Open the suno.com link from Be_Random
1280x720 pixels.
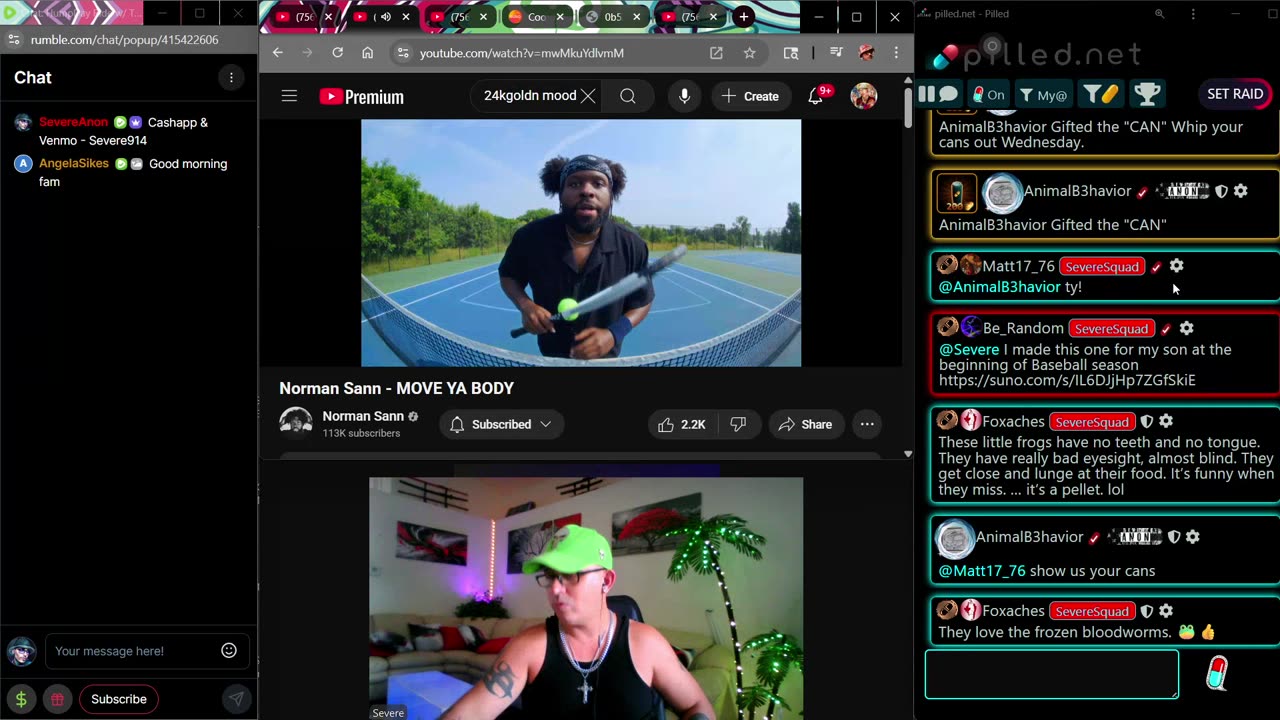point(1067,380)
